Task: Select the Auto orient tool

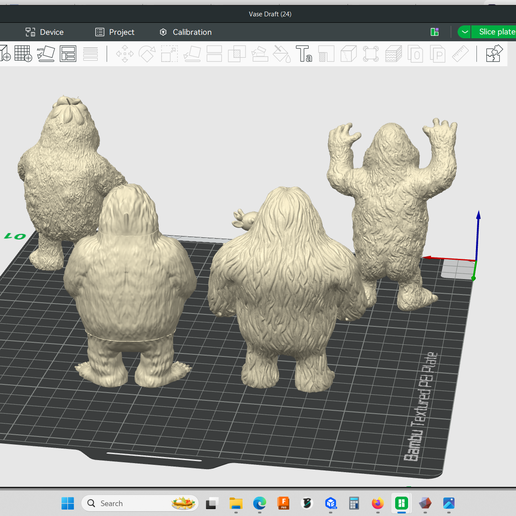Action: [x=46, y=54]
